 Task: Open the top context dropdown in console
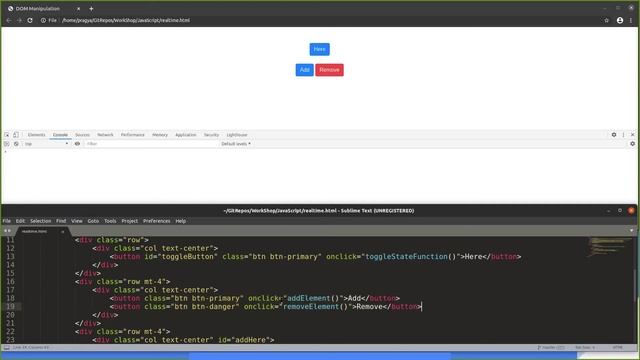point(46,144)
